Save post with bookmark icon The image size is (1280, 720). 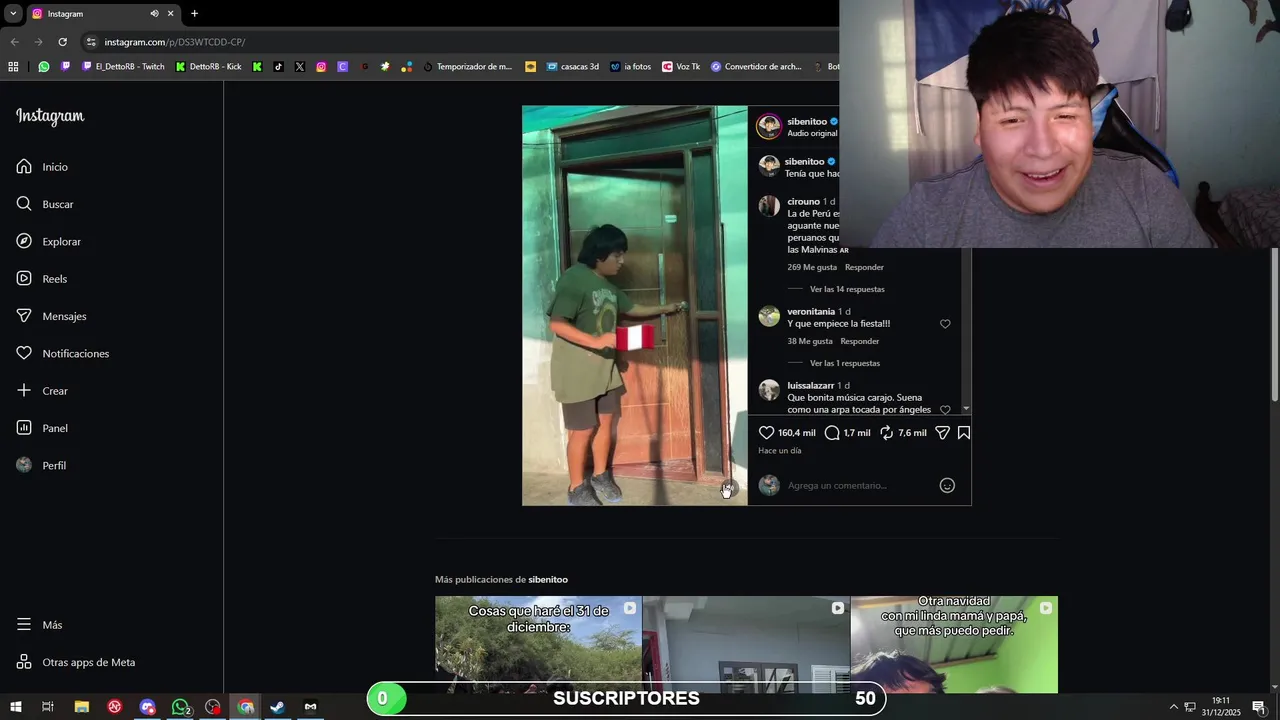[964, 433]
